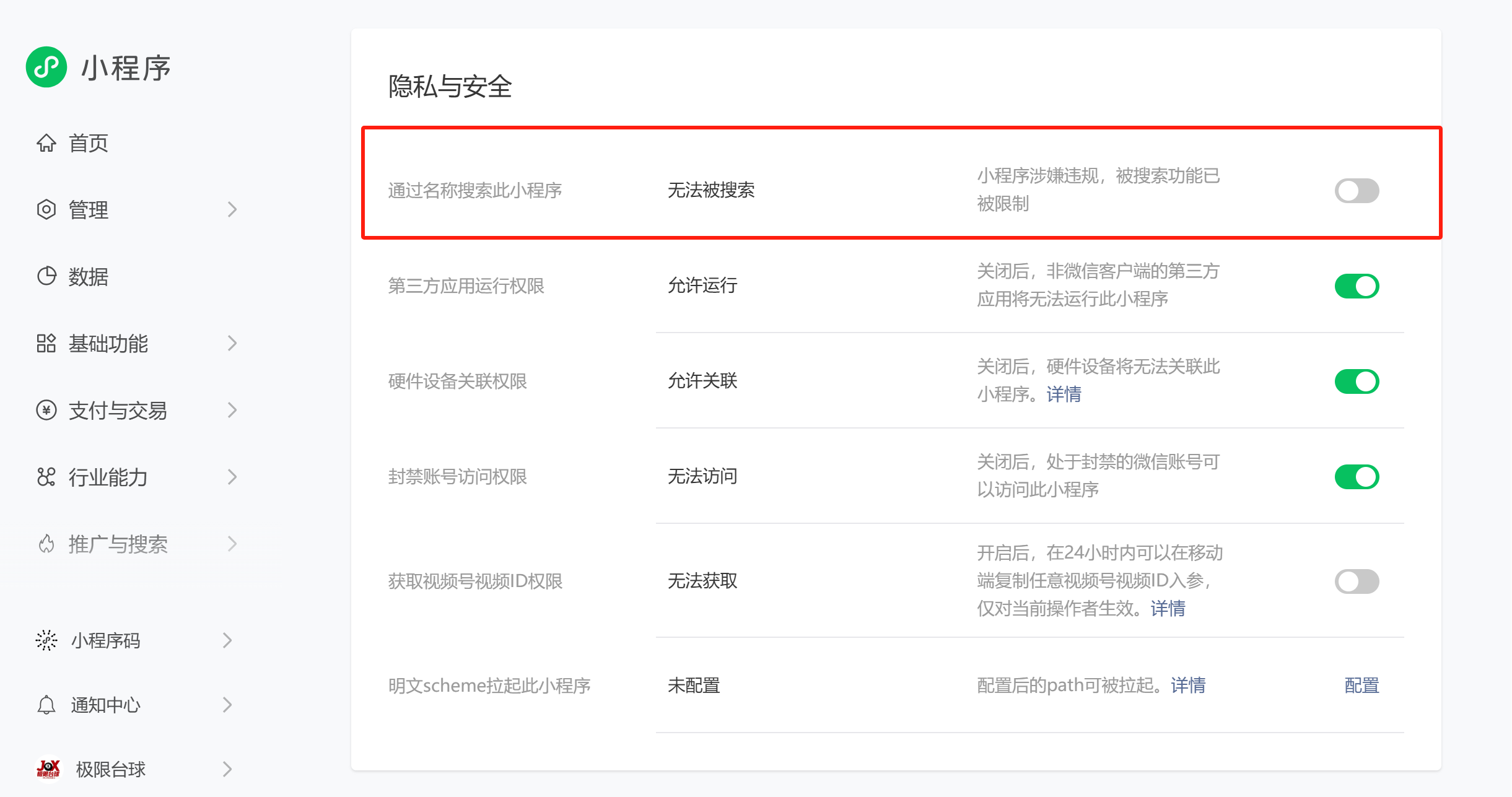Click the hexagon icon beside 管理
The height and width of the screenshot is (797, 1512).
point(46,210)
